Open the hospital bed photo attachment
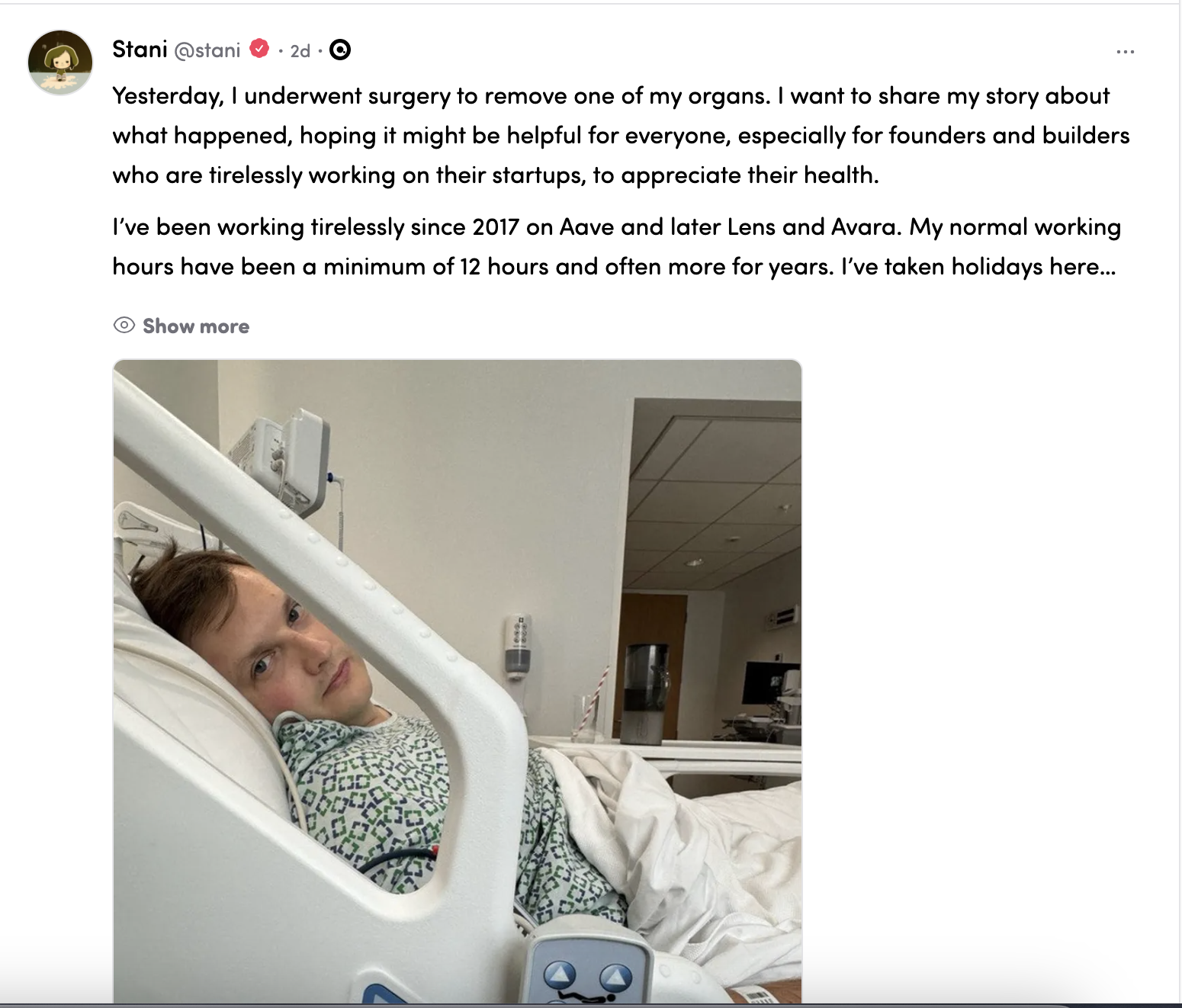 458,681
